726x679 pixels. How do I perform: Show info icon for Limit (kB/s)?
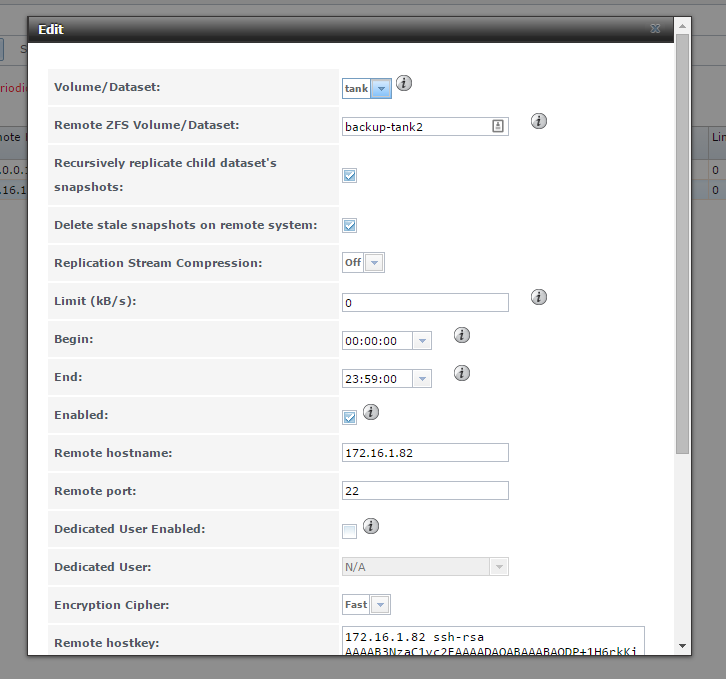[x=538, y=297]
